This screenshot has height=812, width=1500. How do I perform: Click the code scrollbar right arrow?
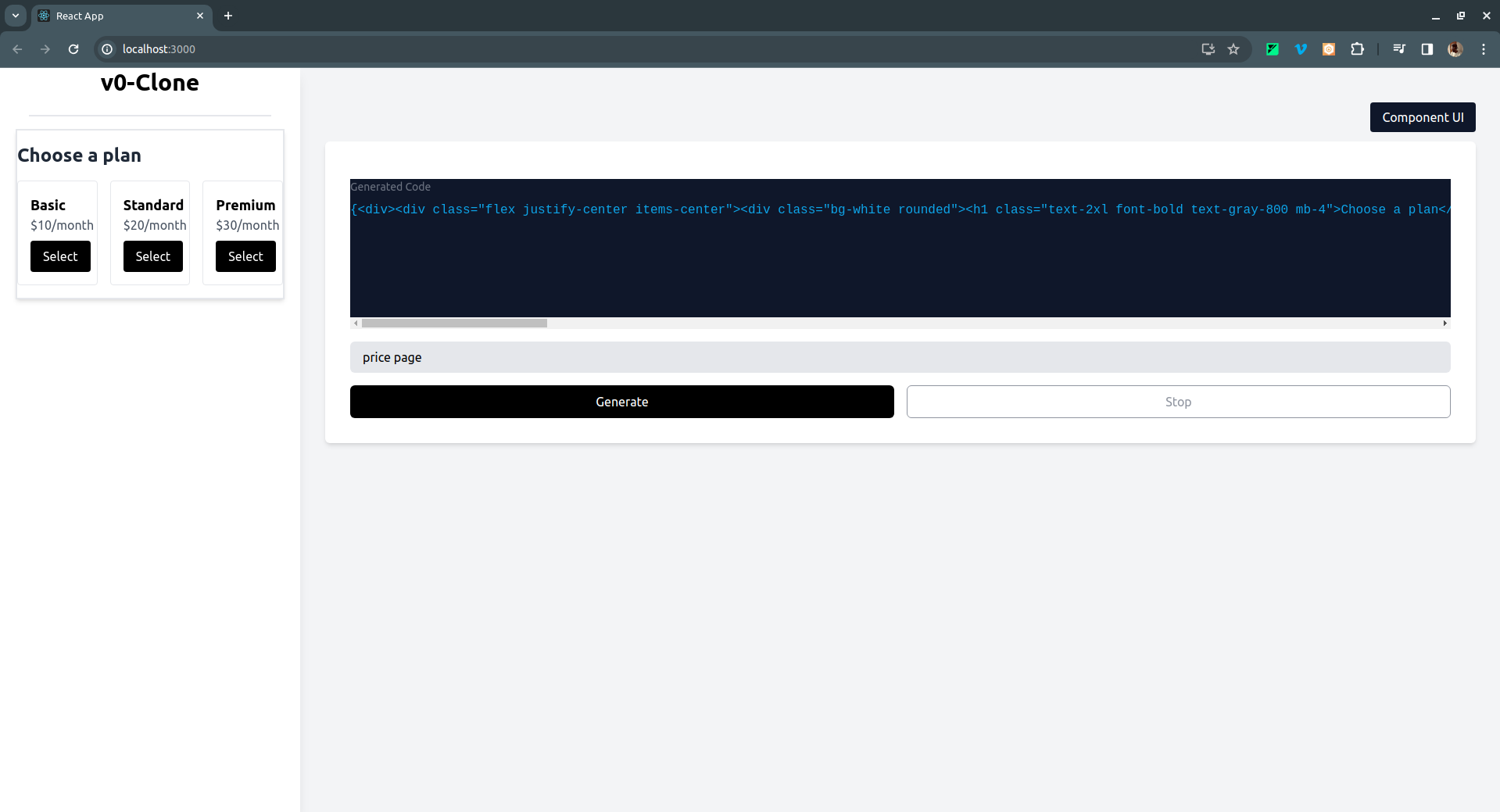click(x=1445, y=323)
